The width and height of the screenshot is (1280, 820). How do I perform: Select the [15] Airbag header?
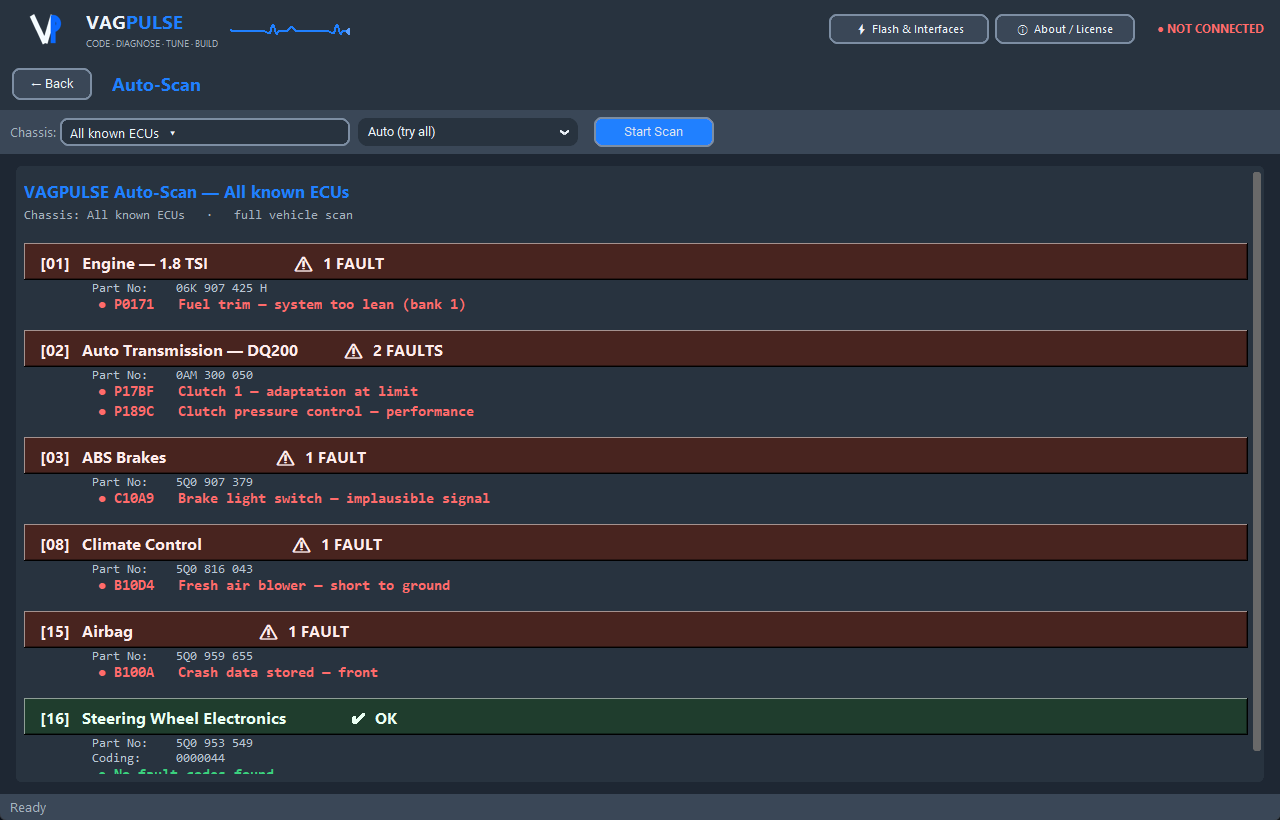[x=636, y=632]
